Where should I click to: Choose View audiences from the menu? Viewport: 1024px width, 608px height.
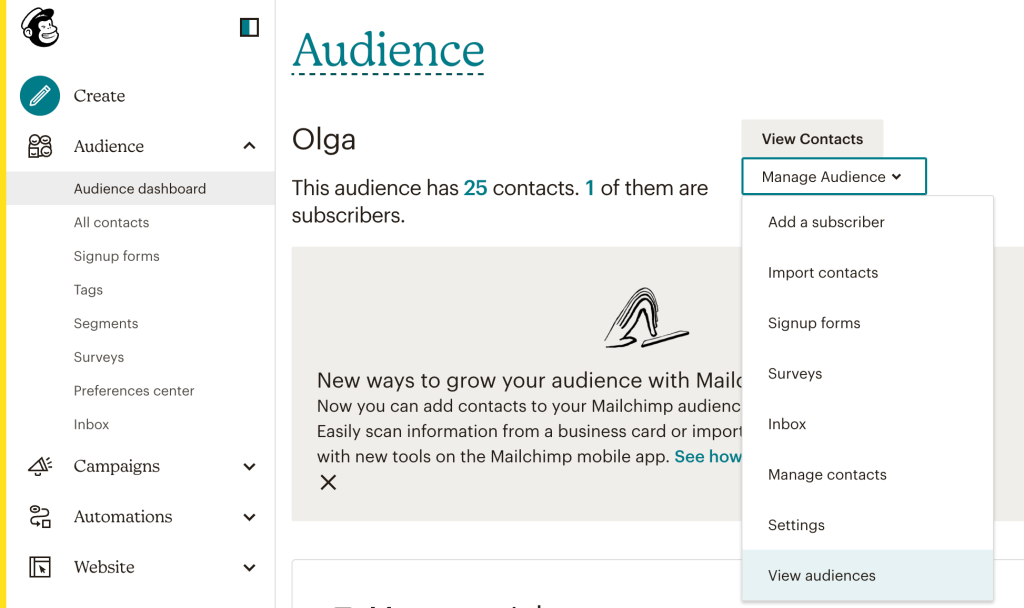tap(821, 575)
